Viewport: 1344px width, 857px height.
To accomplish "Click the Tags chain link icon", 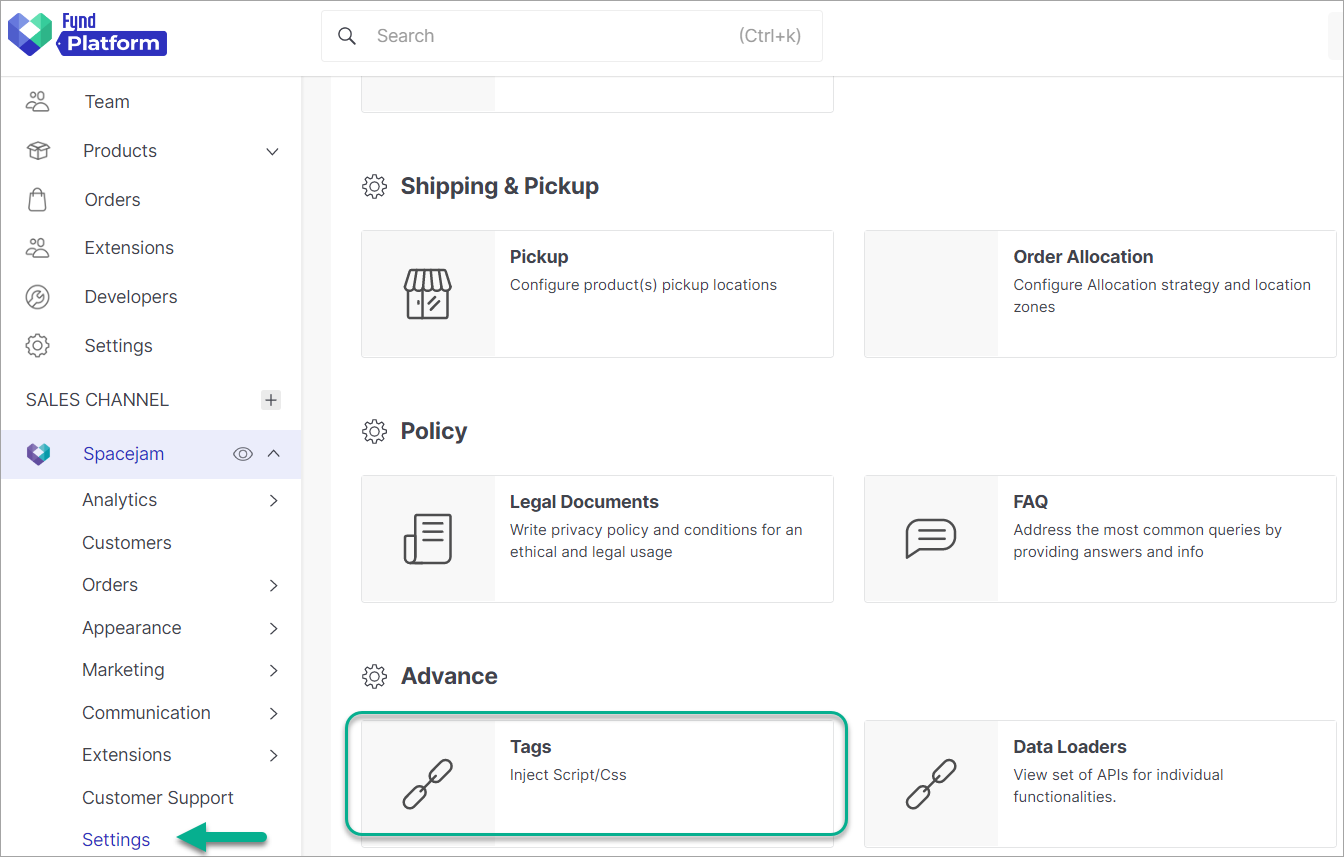I will 428,784.
